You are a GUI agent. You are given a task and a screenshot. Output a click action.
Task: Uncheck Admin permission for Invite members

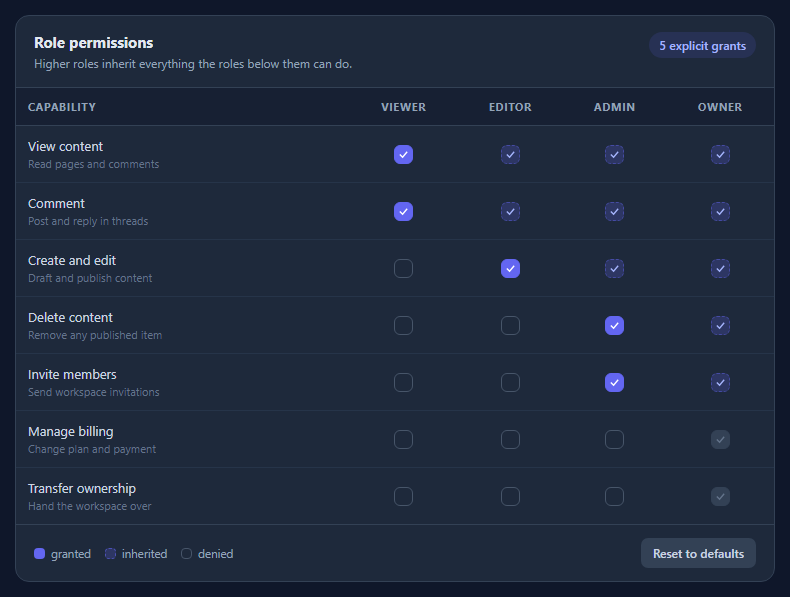(x=614, y=382)
